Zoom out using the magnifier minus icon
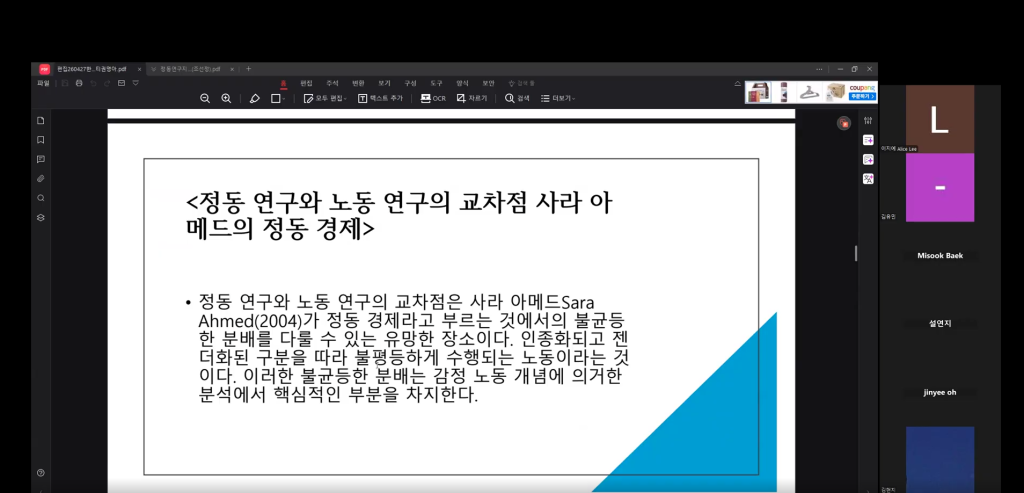This screenshot has height=493, width=1024. 205,99
